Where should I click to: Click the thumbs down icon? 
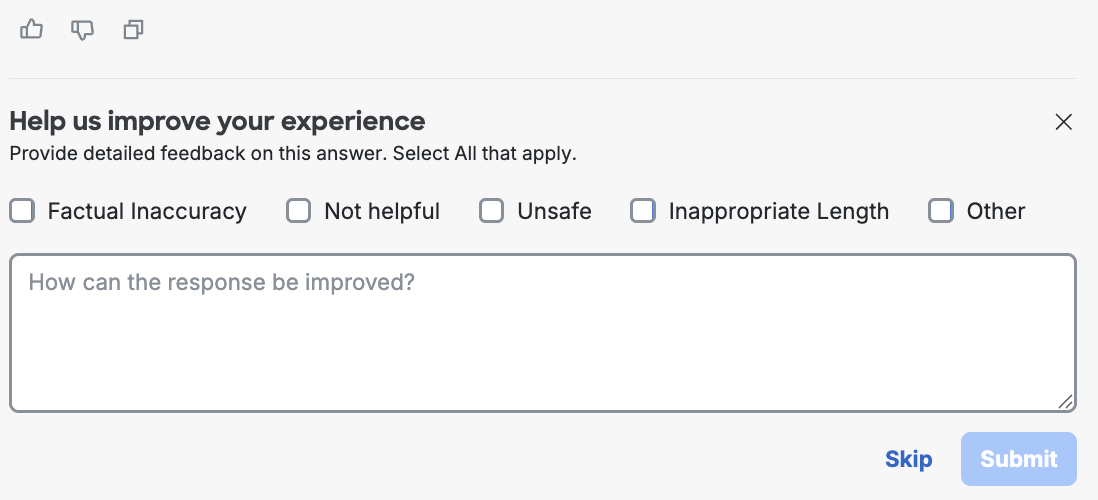[x=83, y=30]
